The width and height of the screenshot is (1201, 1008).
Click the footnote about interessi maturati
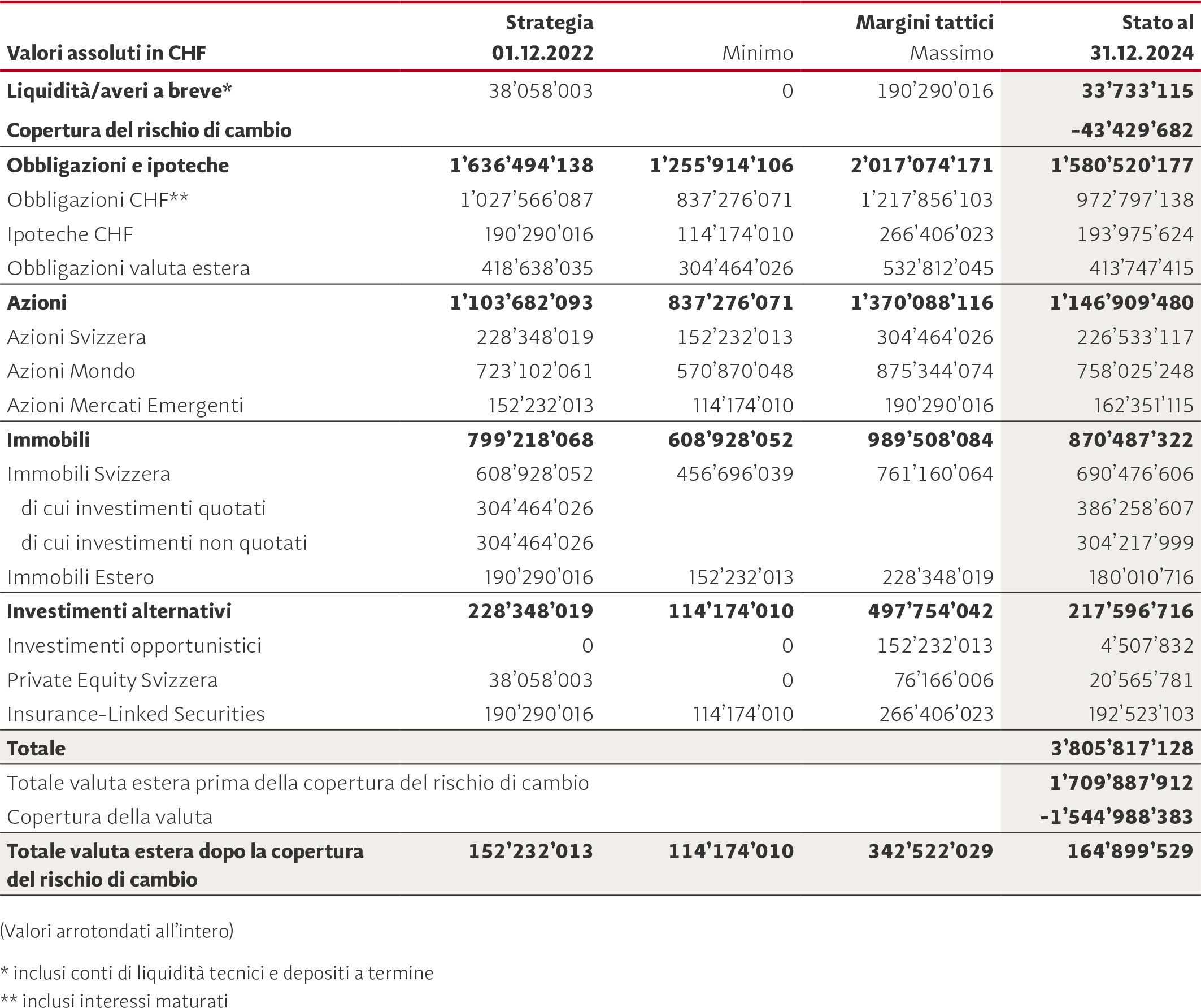(x=114, y=1001)
